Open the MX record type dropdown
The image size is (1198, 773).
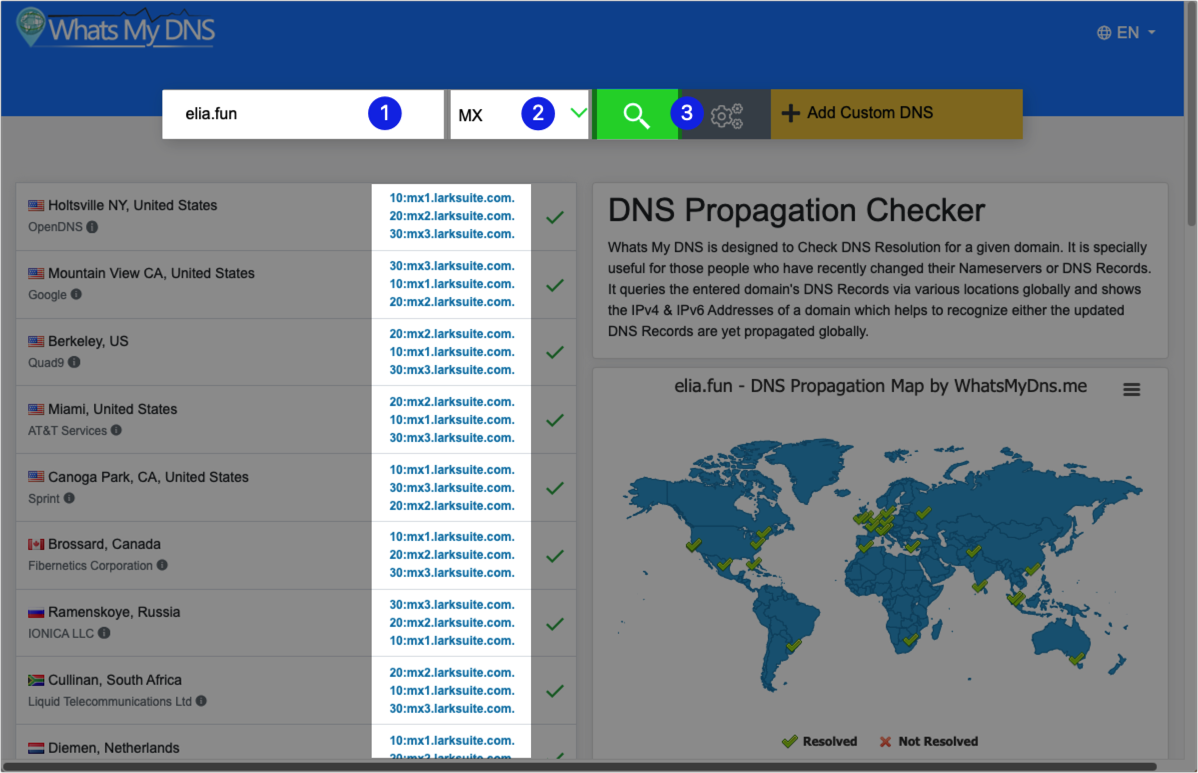tap(519, 114)
